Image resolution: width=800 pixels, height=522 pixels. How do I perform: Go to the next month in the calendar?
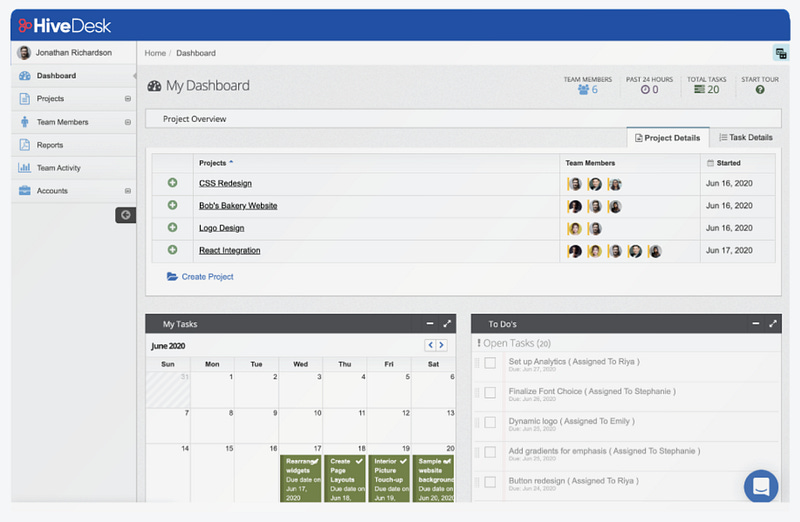(441, 345)
